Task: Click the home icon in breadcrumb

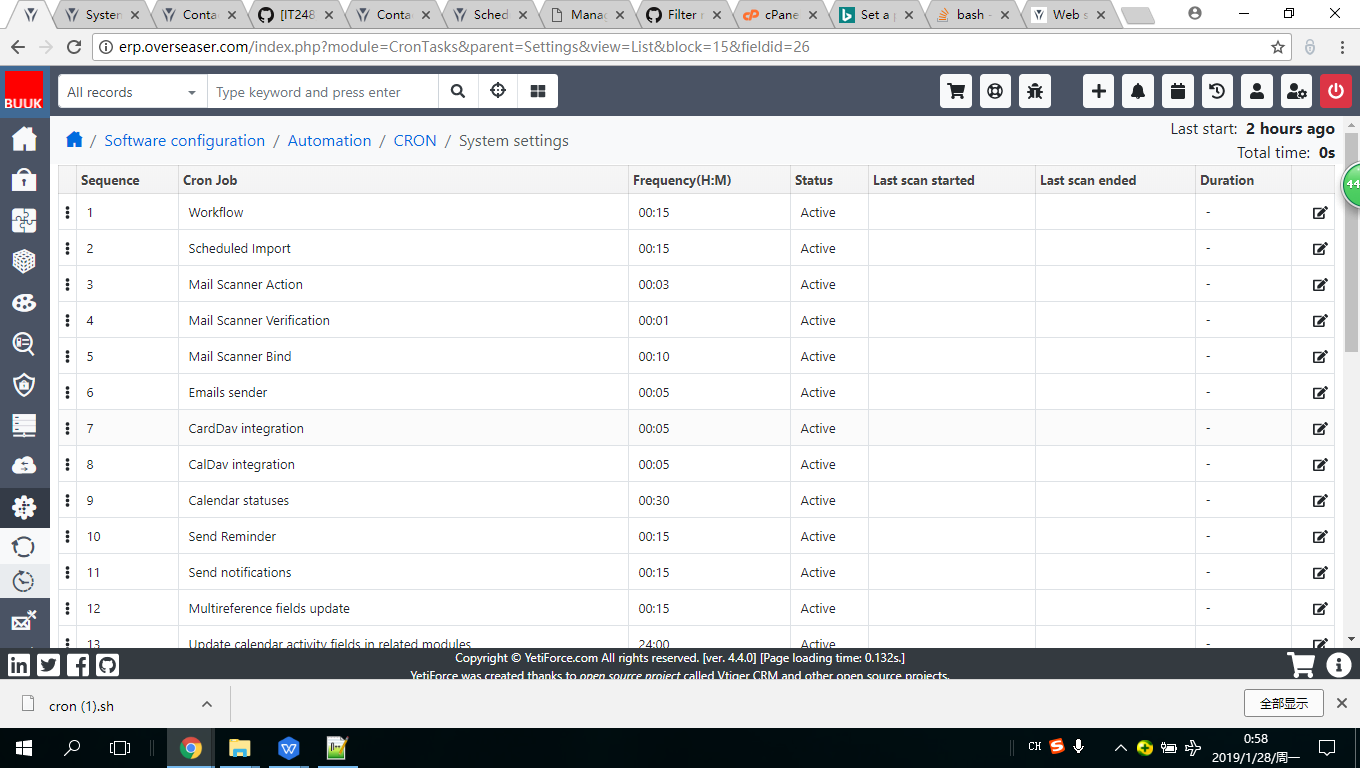Action: [x=74, y=140]
